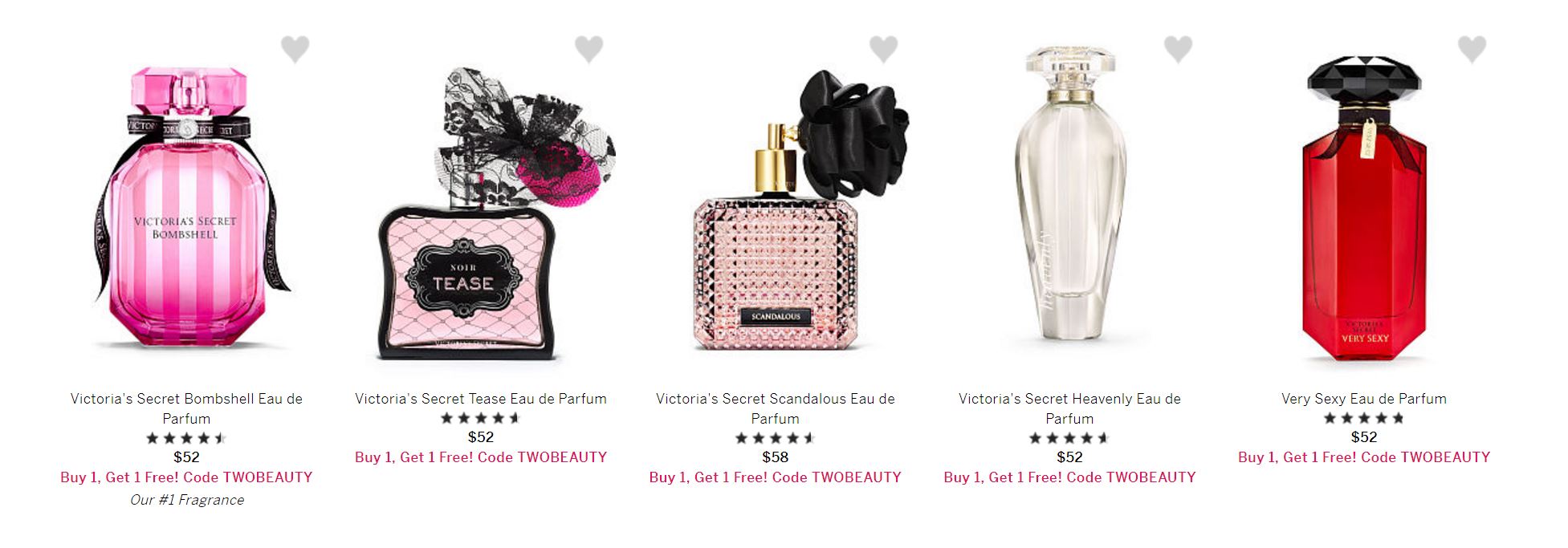
Task: Click heart icon above Heavenly perfume
Action: tap(1178, 49)
